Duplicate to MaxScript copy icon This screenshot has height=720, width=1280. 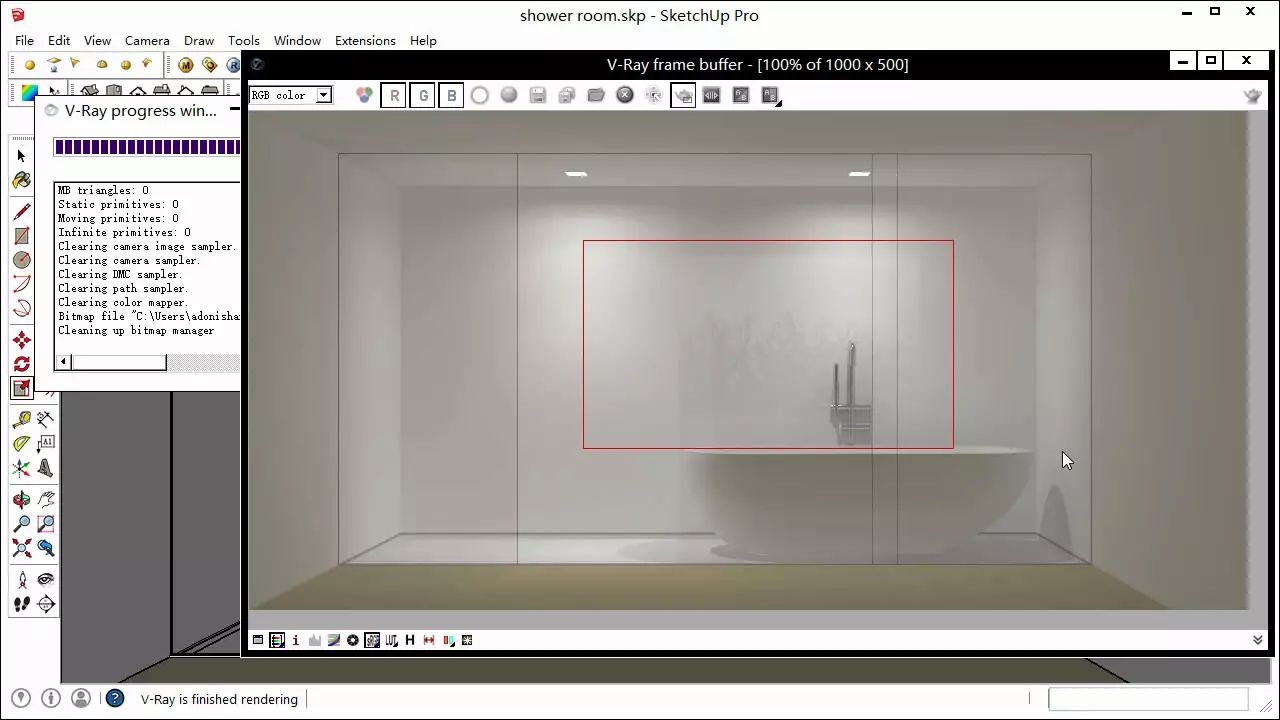tap(567, 95)
